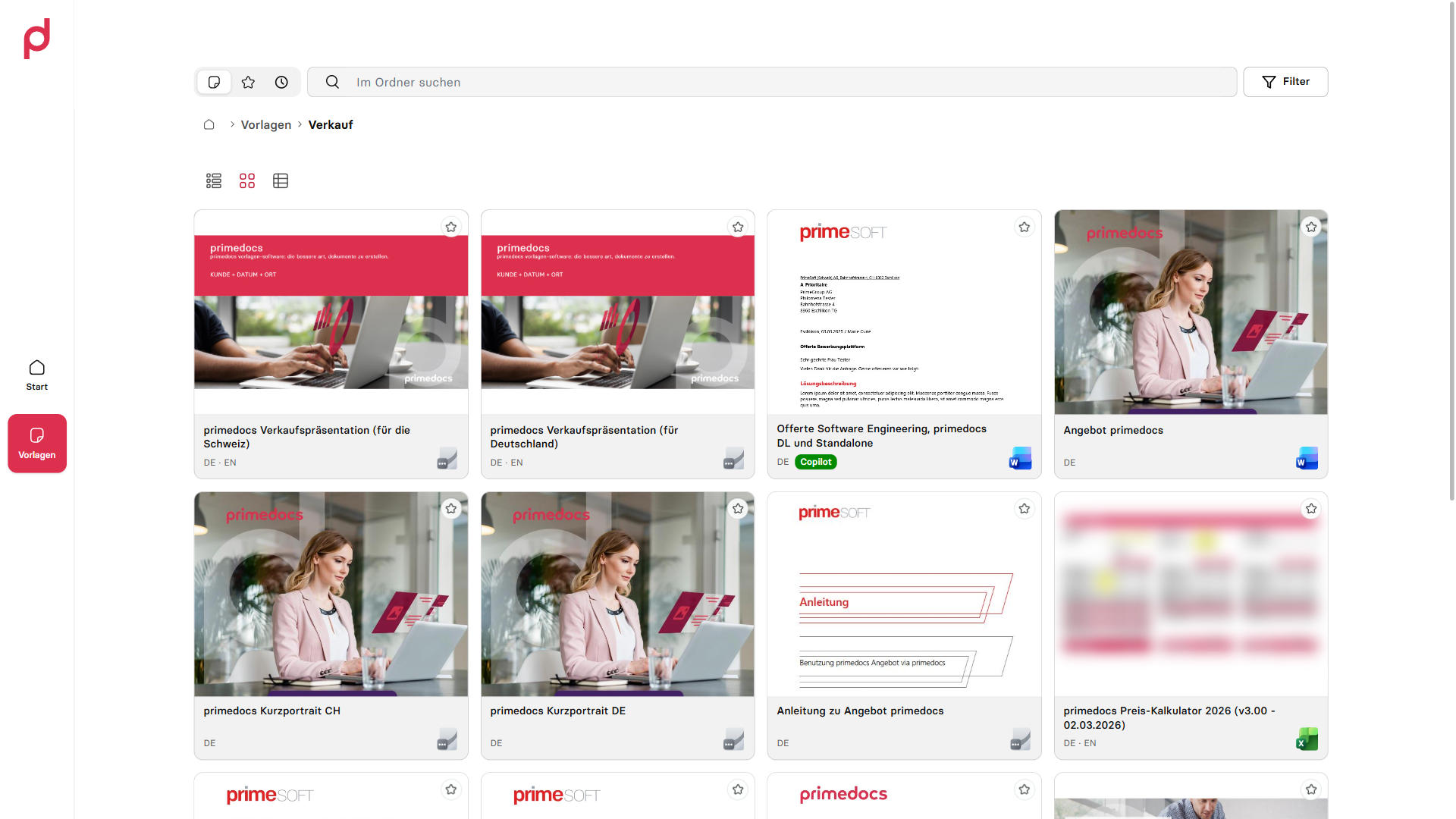This screenshot has height=819, width=1456.
Task: Go to the home breadcrumb icon
Action: pos(209,124)
